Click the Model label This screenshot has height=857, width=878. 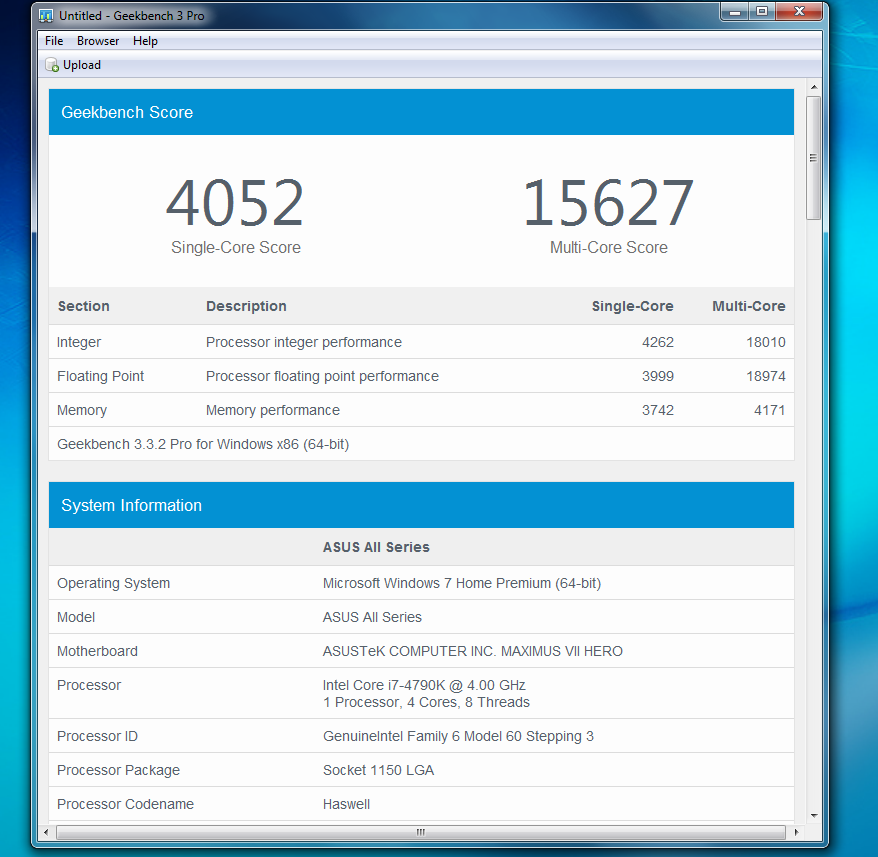point(76,617)
